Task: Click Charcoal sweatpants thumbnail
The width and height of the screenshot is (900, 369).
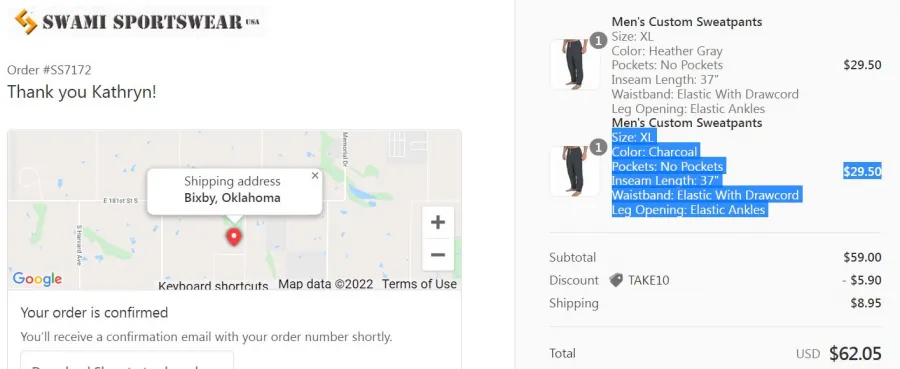Action: pos(575,171)
